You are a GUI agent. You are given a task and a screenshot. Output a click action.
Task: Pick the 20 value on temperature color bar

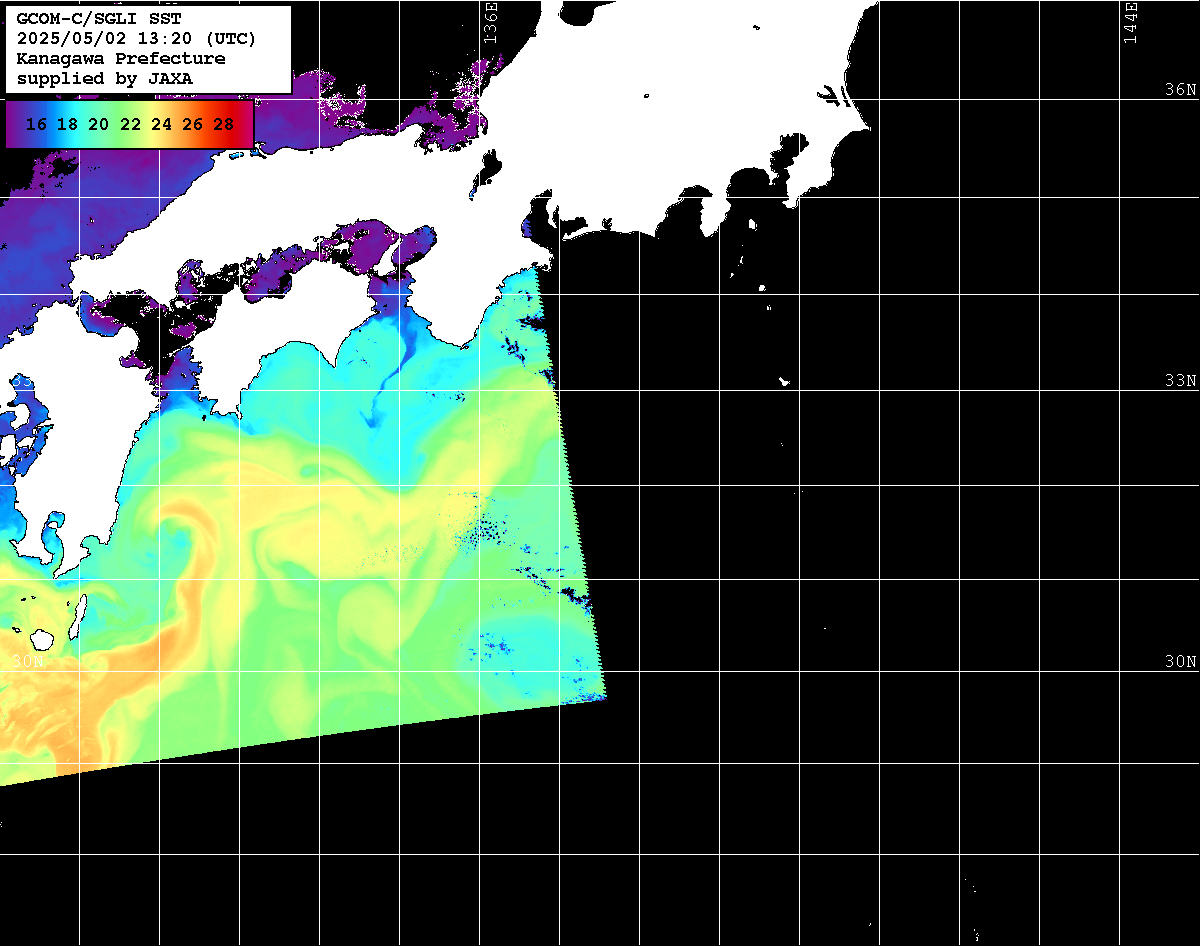point(98,125)
